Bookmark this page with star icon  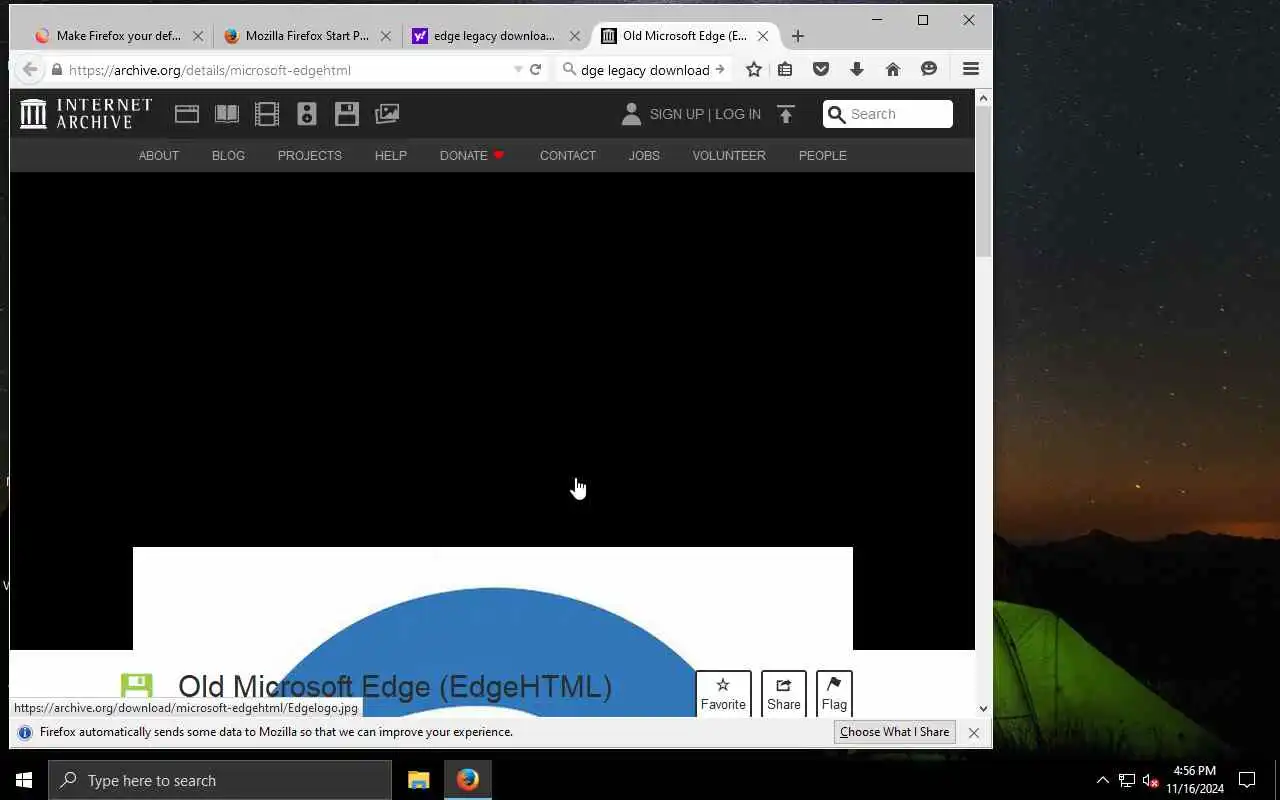coord(754,69)
